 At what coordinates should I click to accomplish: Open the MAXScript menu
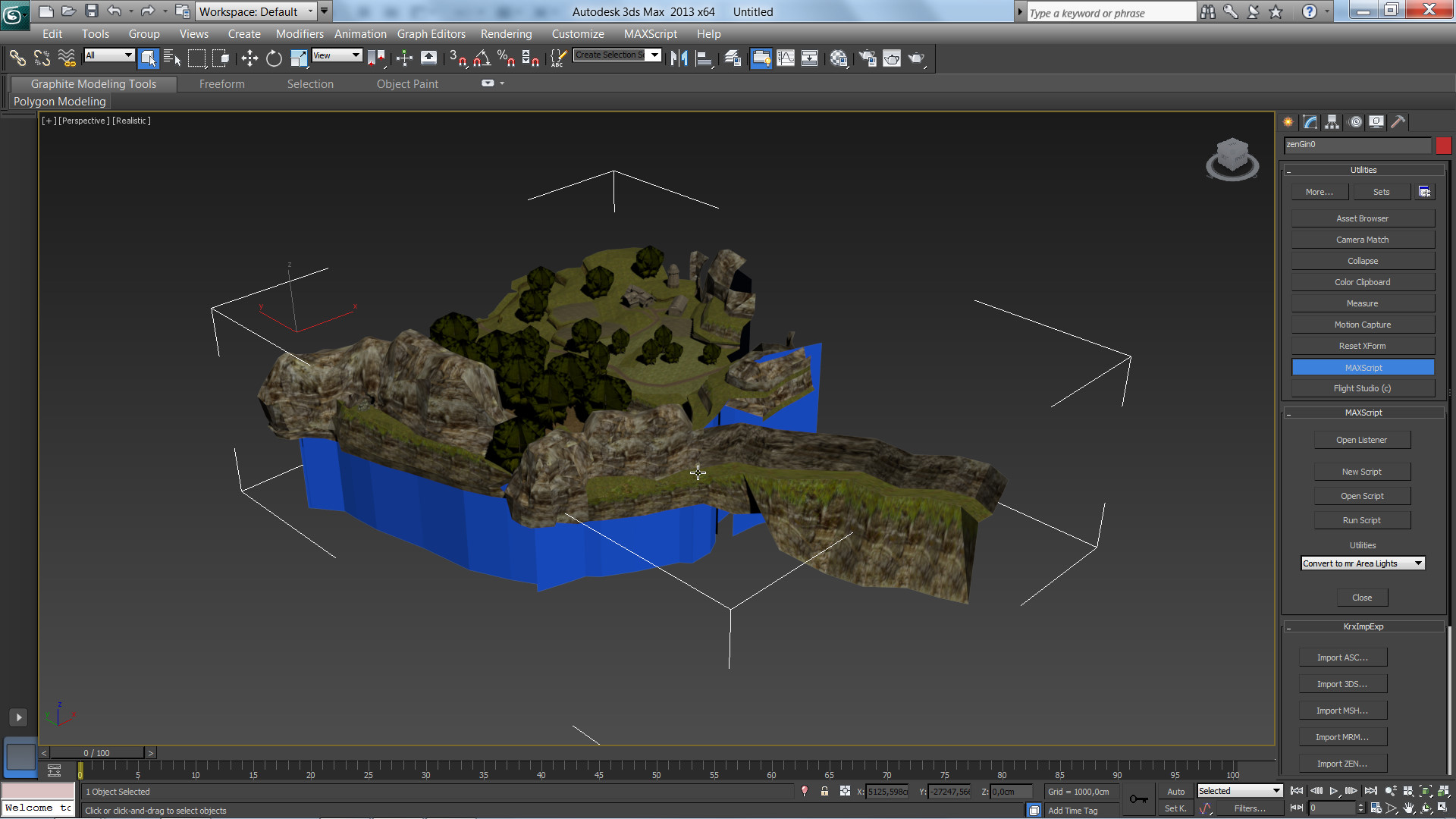point(650,34)
